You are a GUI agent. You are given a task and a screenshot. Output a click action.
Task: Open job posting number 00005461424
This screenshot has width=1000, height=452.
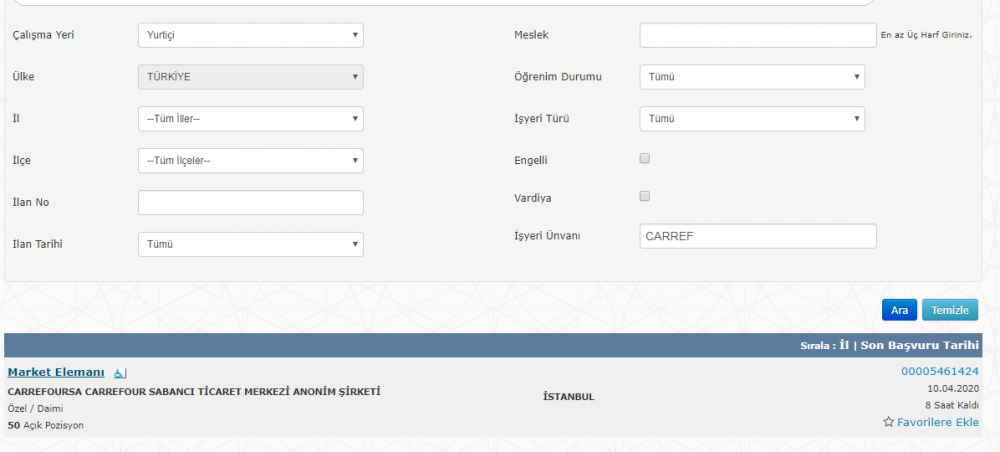tap(940, 371)
